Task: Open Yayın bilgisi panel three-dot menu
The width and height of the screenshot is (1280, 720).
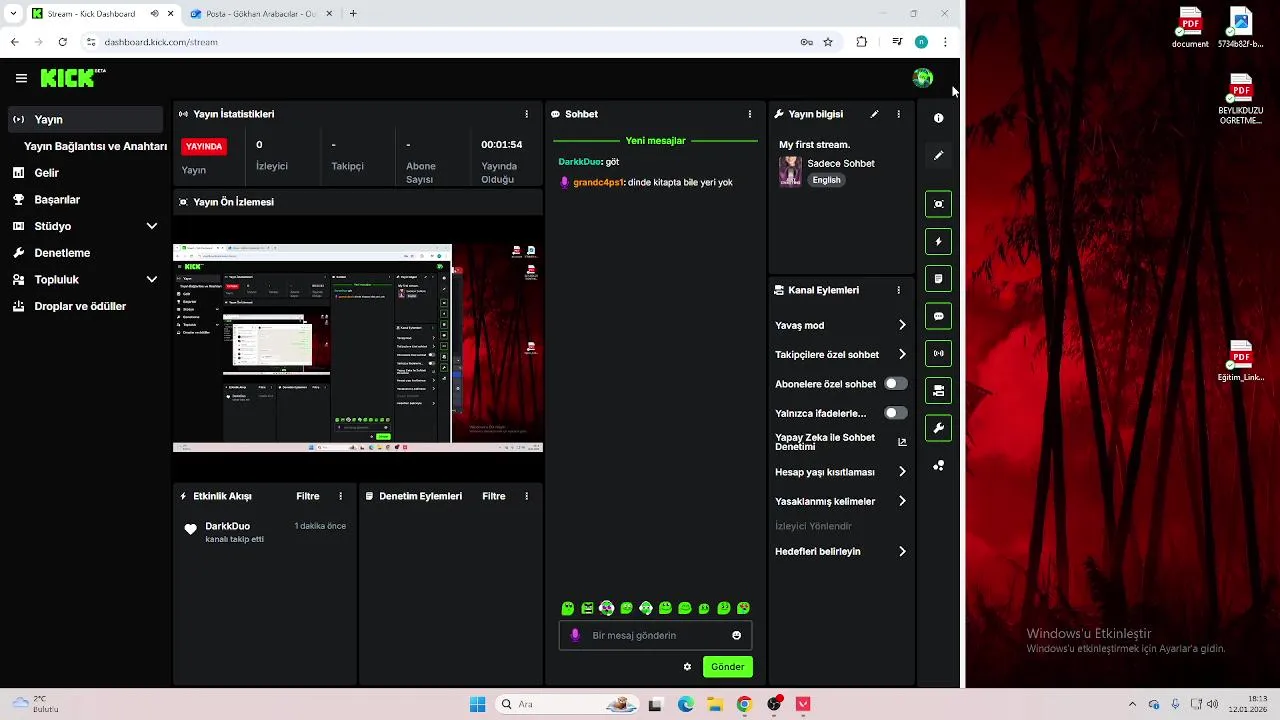Action: coord(898,114)
